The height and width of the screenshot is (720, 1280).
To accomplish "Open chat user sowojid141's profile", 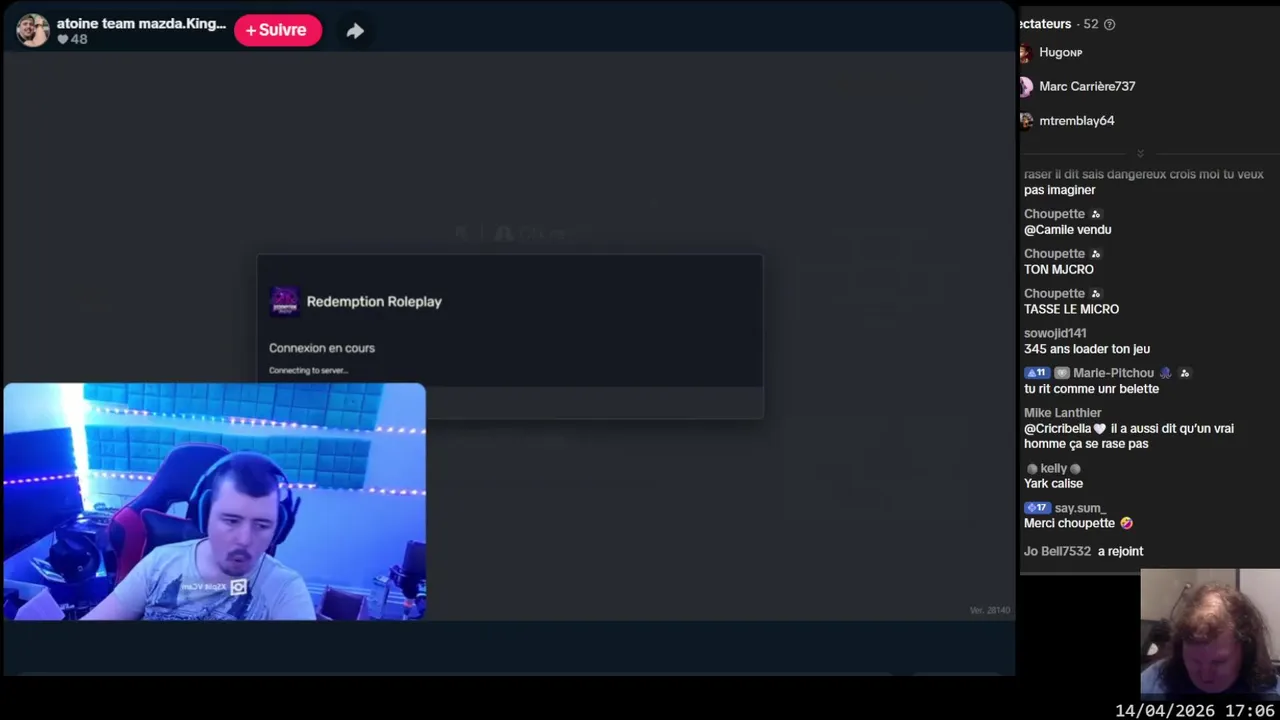I will [x=1055, y=333].
